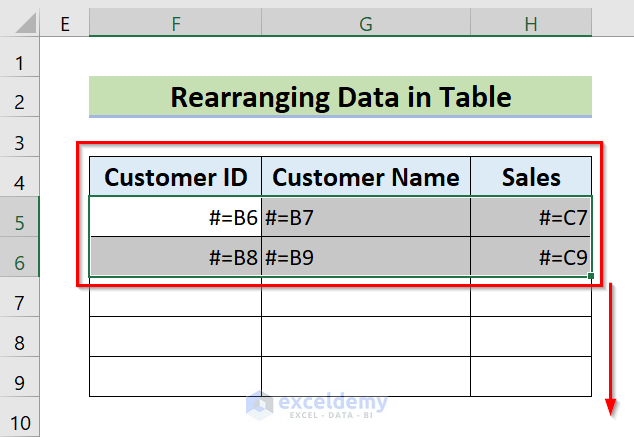Select the cell containing #=B9
The width and height of the screenshot is (634, 437).
tap(365, 258)
